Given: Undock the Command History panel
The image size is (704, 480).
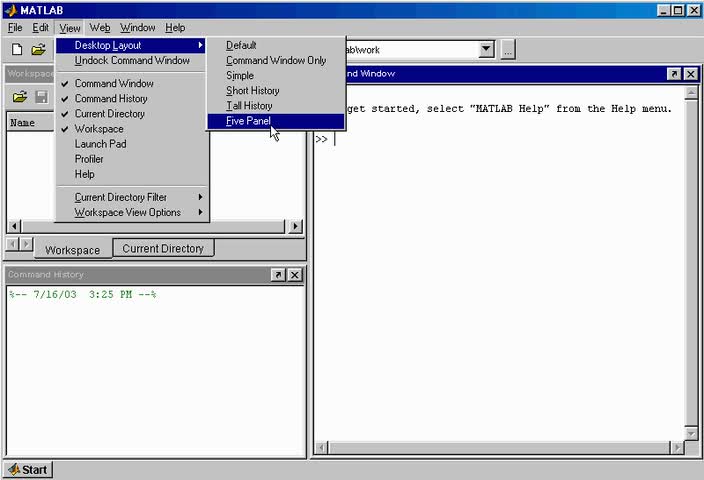Looking at the screenshot, I should (x=278, y=275).
